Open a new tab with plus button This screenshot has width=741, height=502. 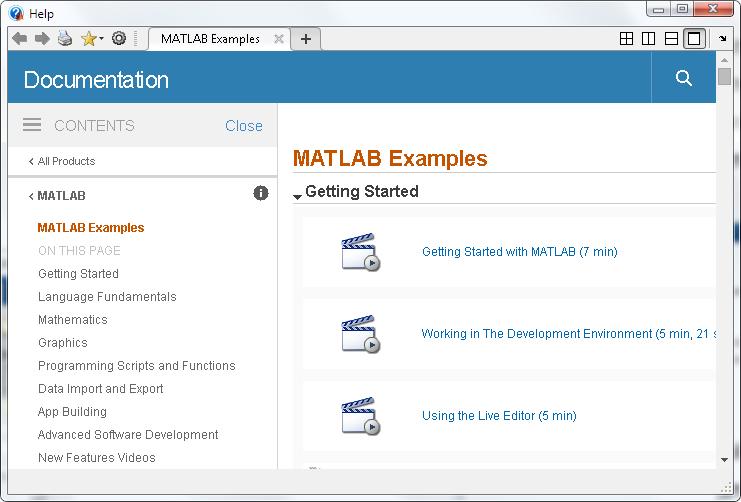(x=306, y=39)
